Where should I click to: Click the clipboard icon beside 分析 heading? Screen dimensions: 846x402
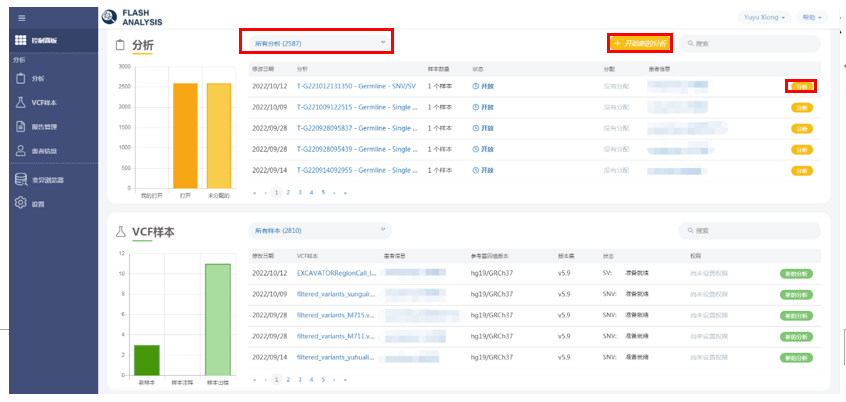click(x=121, y=45)
